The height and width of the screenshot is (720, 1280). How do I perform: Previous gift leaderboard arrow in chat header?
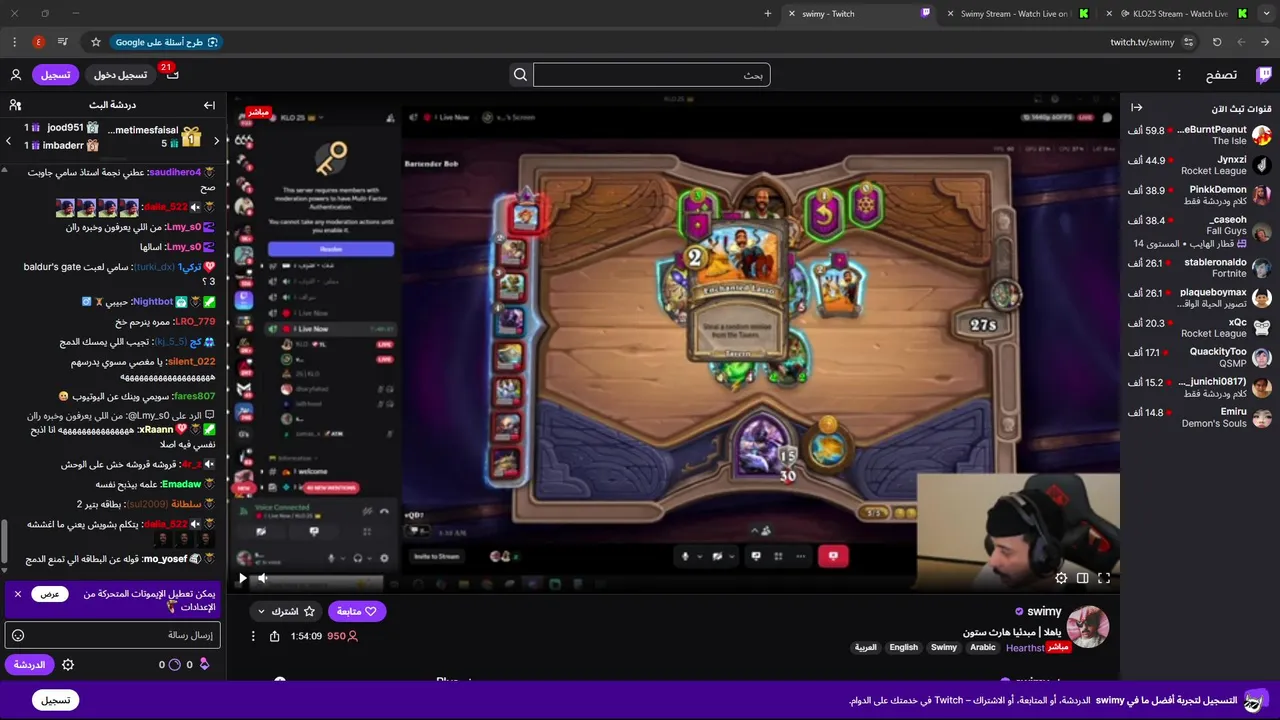216,141
